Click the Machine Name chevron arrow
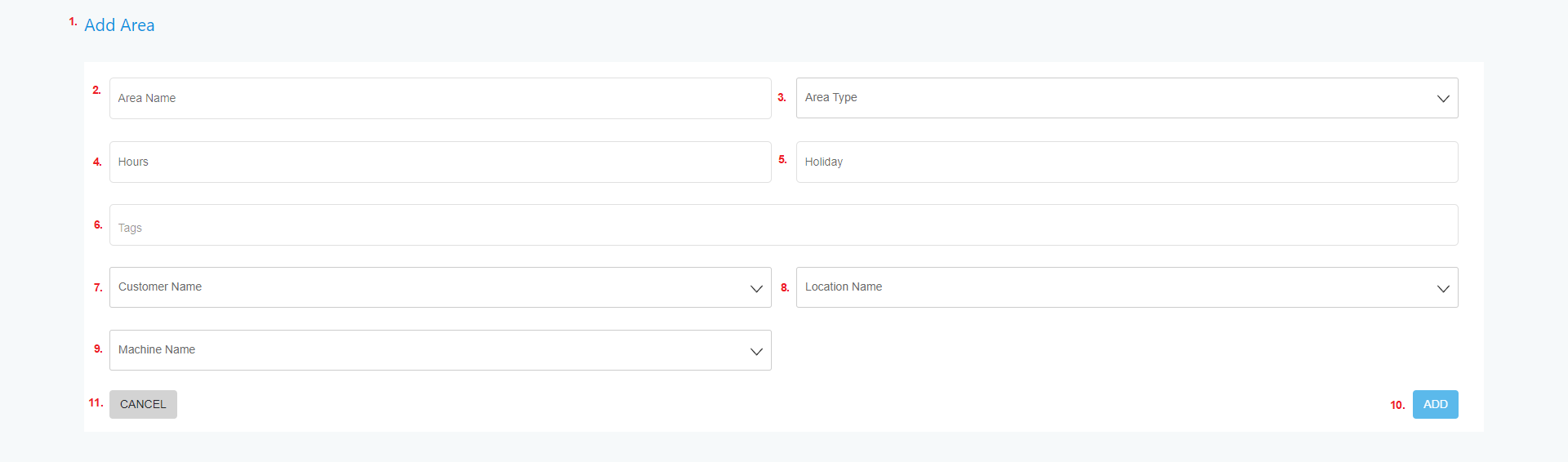 point(756,352)
